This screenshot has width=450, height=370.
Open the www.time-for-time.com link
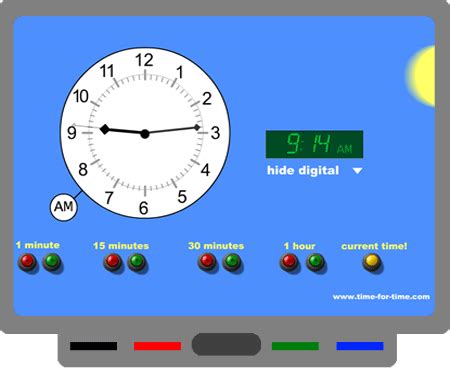click(x=381, y=297)
